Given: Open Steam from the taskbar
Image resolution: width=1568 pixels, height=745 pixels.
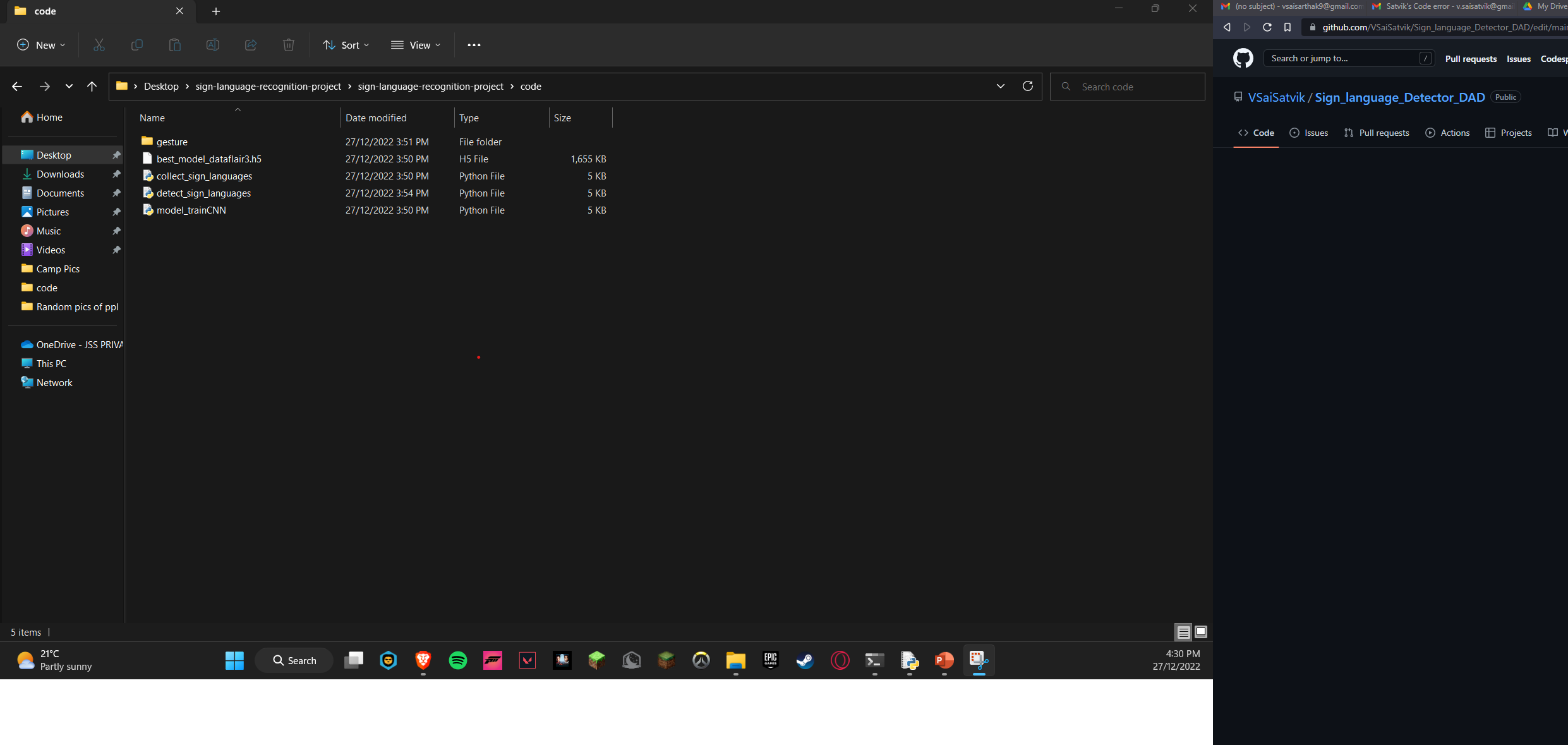Looking at the screenshot, I should 805,660.
